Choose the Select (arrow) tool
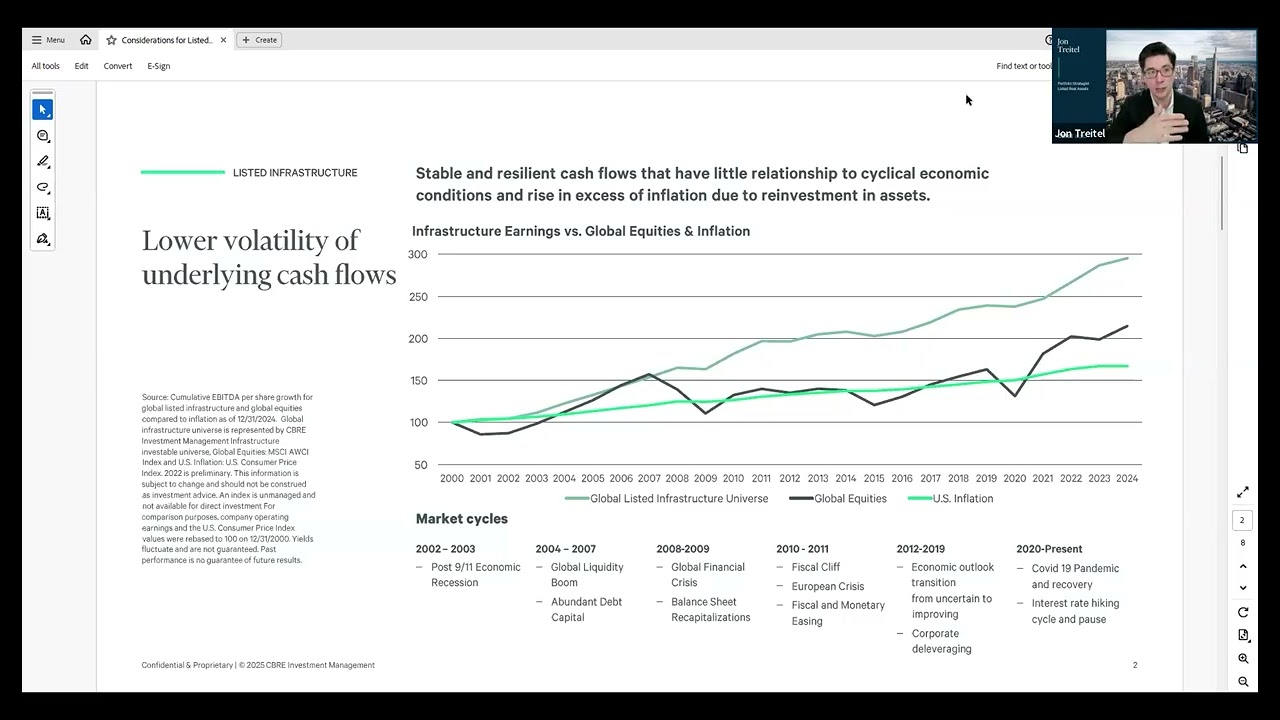1280x720 pixels. (x=43, y=109)
